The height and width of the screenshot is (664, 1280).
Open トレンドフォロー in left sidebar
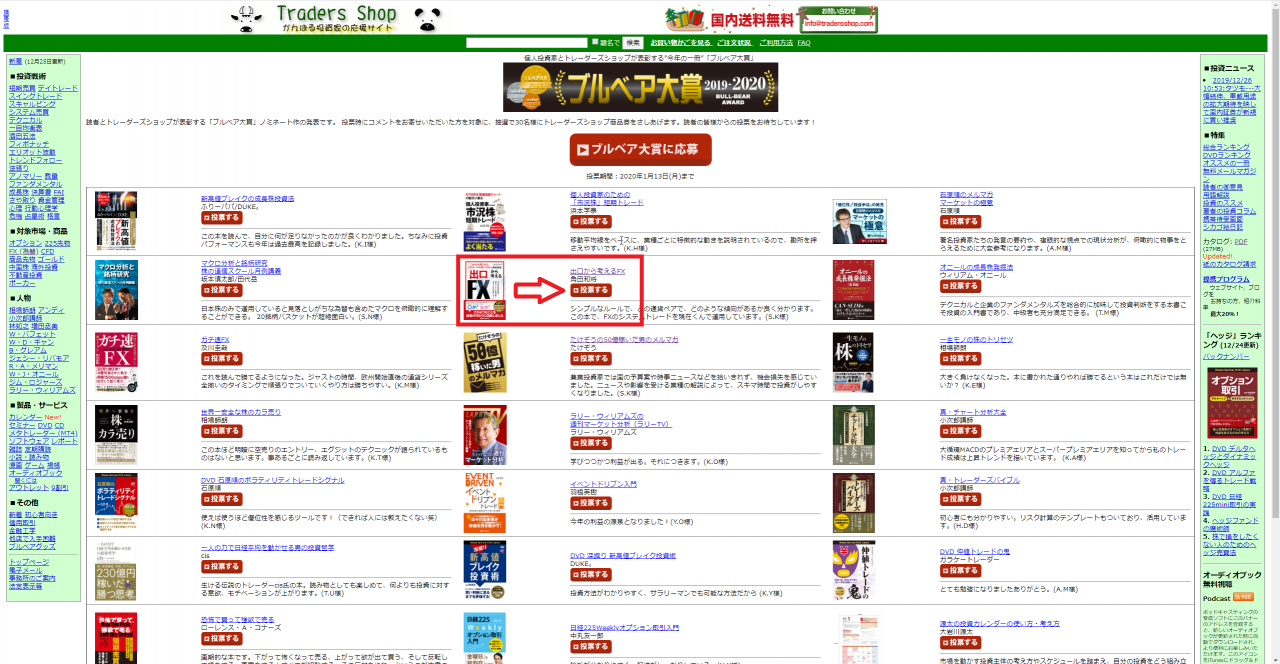[35, 160]
